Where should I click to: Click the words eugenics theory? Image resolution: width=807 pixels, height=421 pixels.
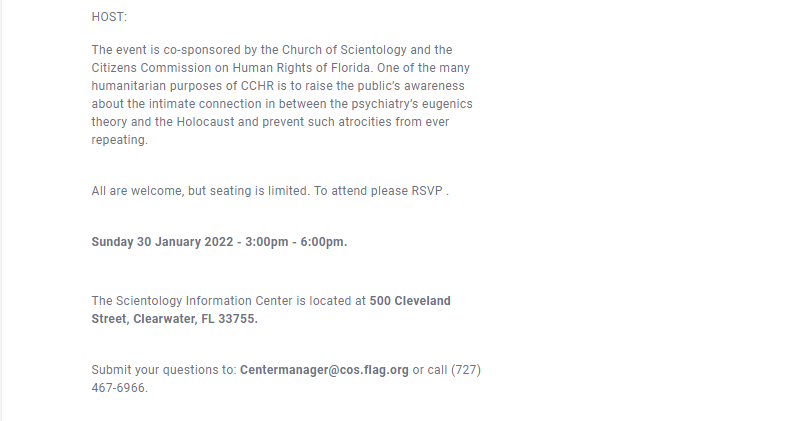tap(440, 104)
